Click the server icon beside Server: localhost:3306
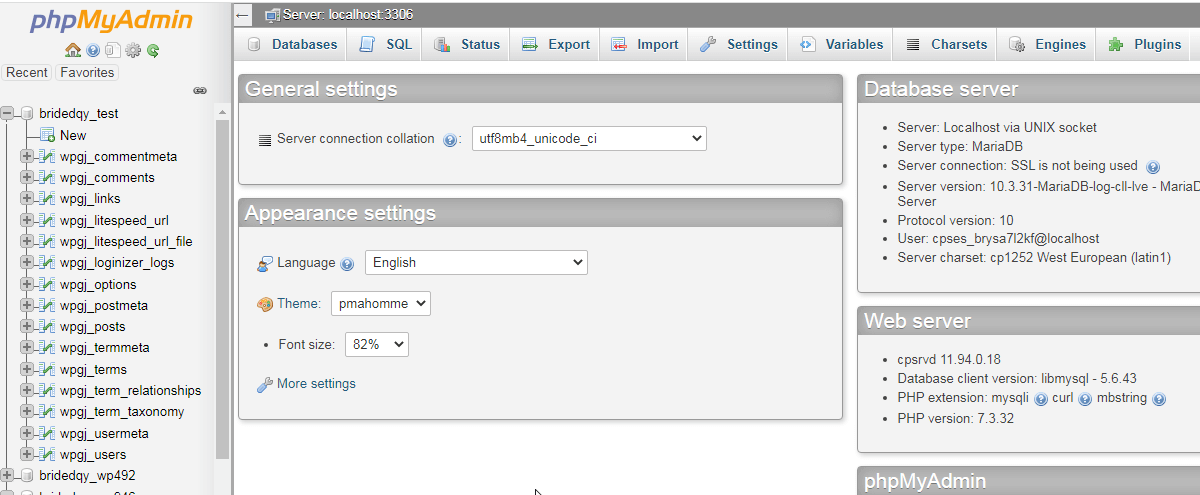 coord(272,14)
